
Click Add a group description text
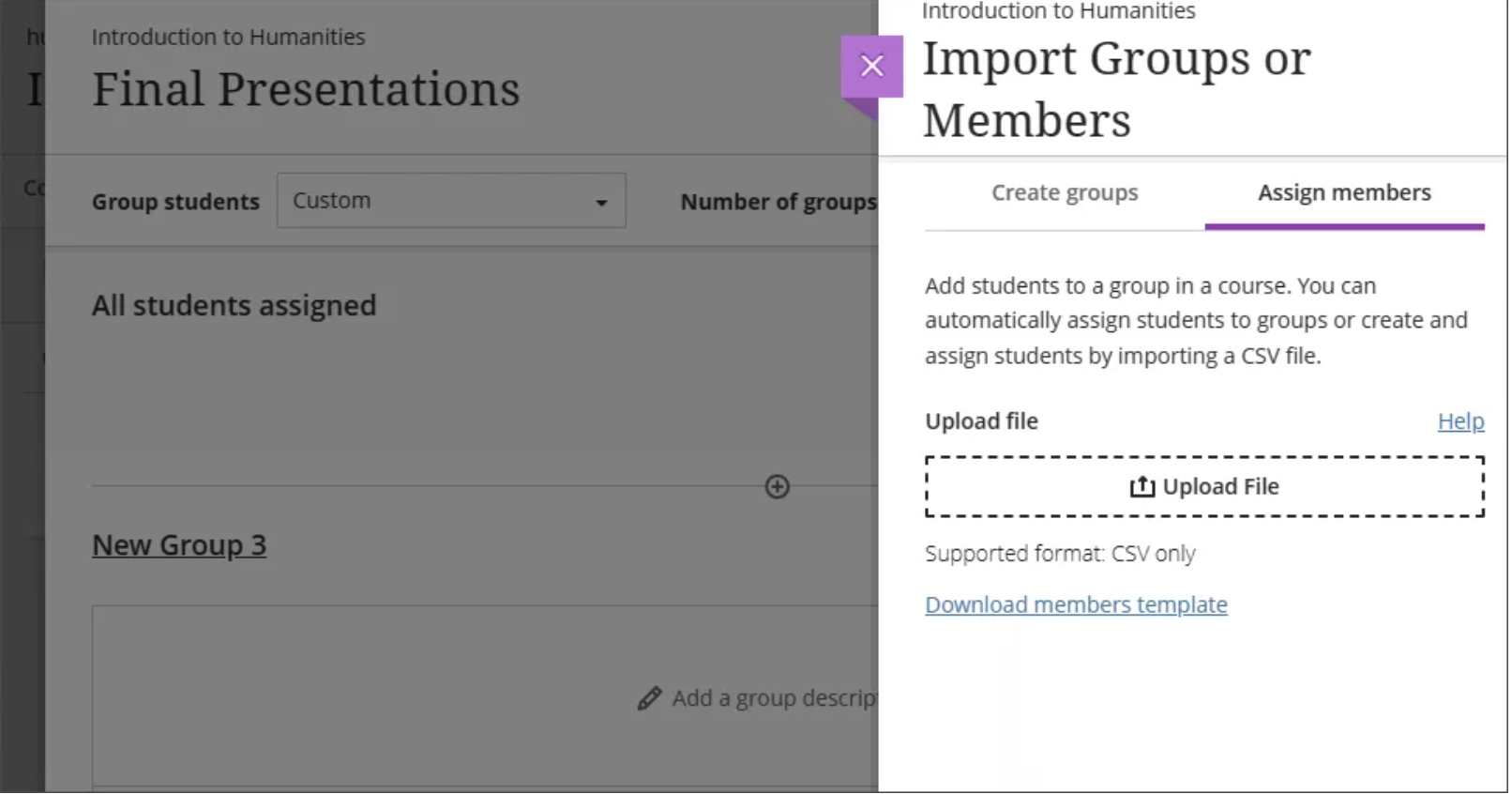click(x=775, y=700)
